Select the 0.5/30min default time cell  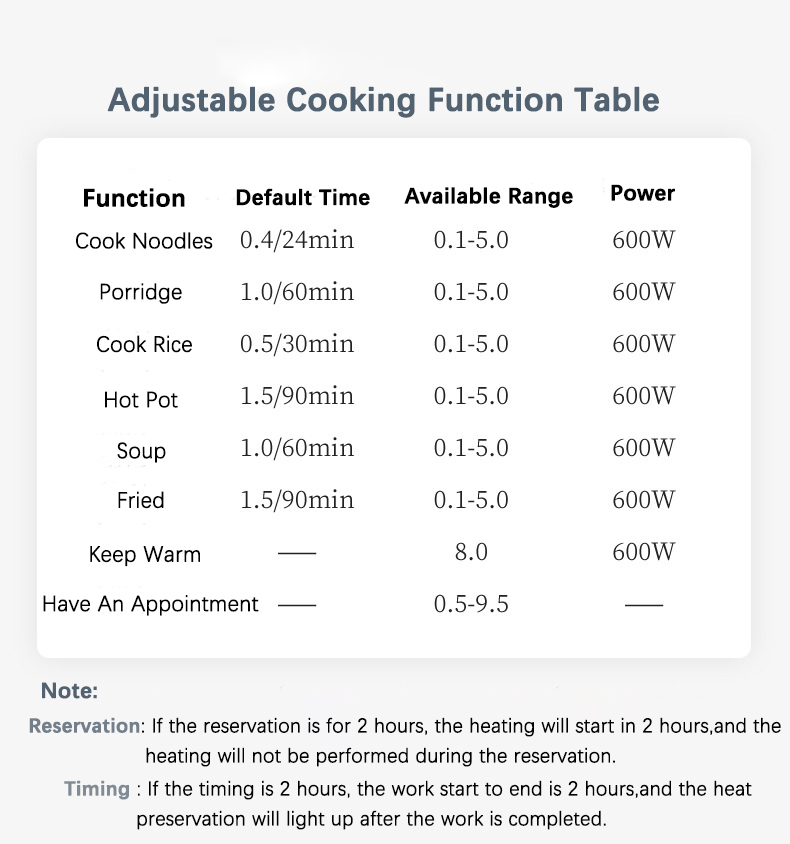tap(297, 344)
